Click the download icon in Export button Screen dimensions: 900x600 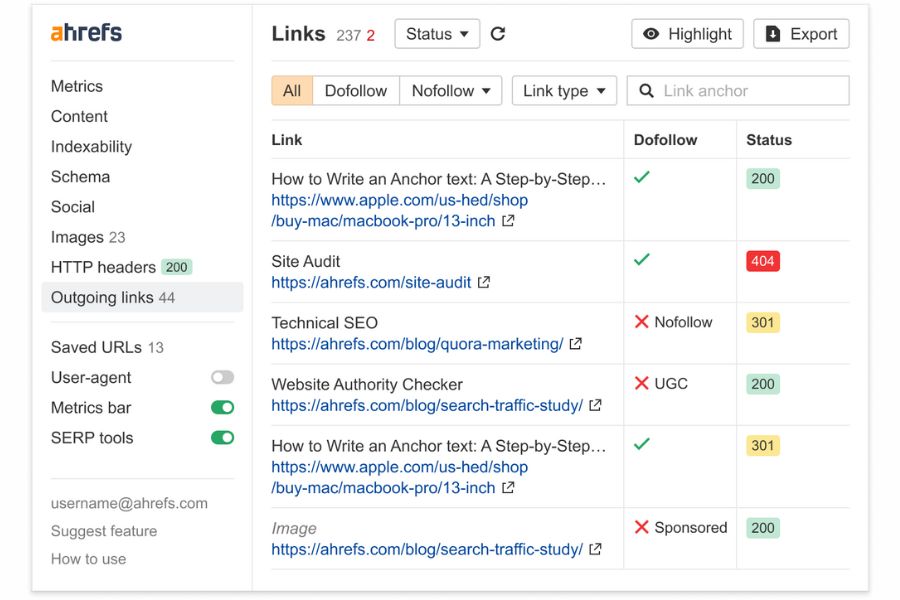click(x=773, y=34)
